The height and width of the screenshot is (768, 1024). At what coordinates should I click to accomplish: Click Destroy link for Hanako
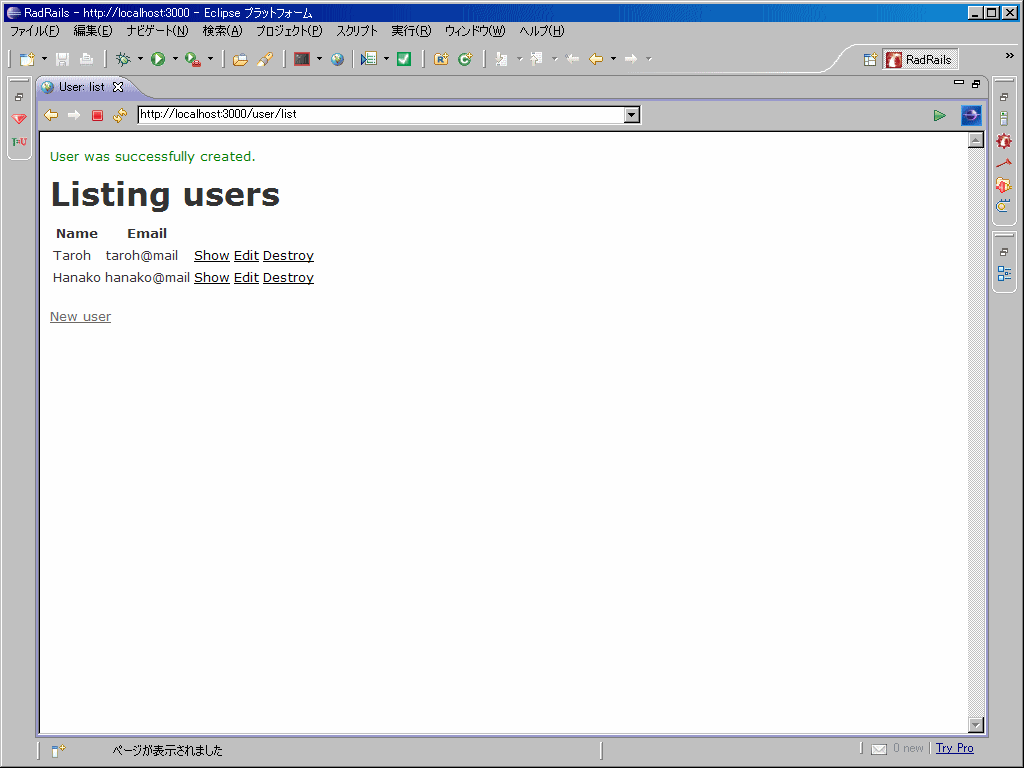[288, 278]
